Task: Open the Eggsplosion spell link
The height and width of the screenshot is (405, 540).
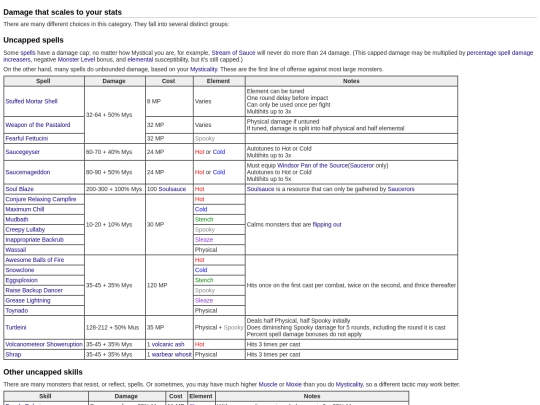Action: point(22,280)
